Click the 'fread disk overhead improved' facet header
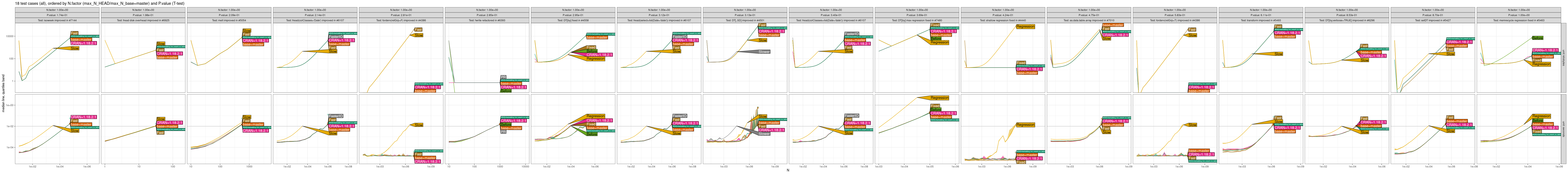The image size is (1568, 174). [x=144, y=20]
